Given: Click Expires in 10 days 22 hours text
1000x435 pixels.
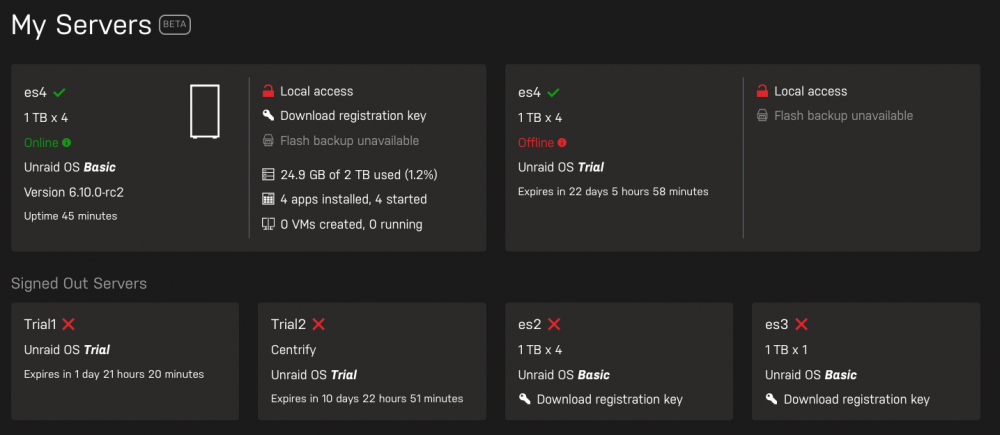Looking at the screenshot, I should click(x=367, y=399).
